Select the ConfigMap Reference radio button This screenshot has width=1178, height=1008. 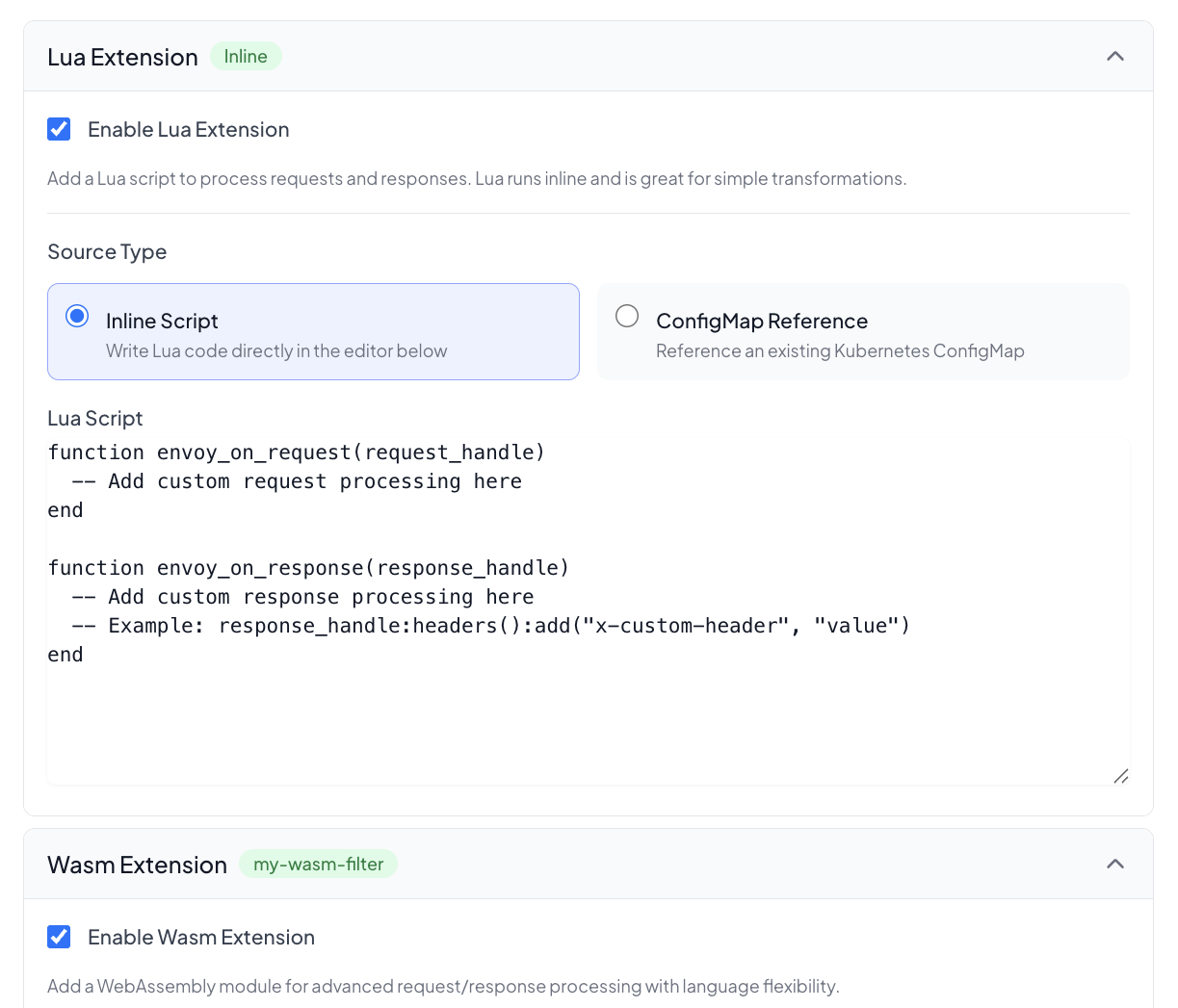pos(627,317)
